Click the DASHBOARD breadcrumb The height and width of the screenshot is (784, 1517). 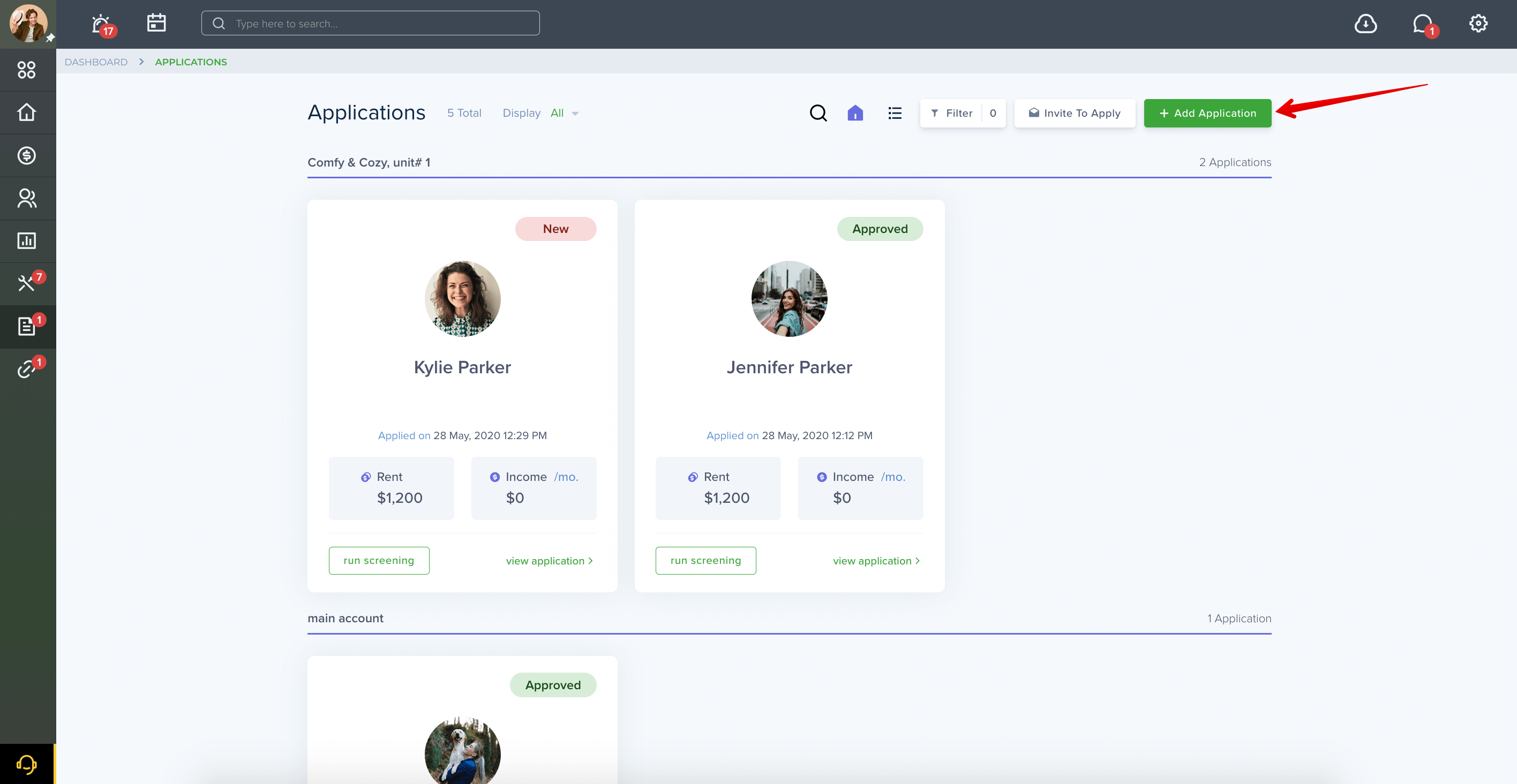coord(96,62)
